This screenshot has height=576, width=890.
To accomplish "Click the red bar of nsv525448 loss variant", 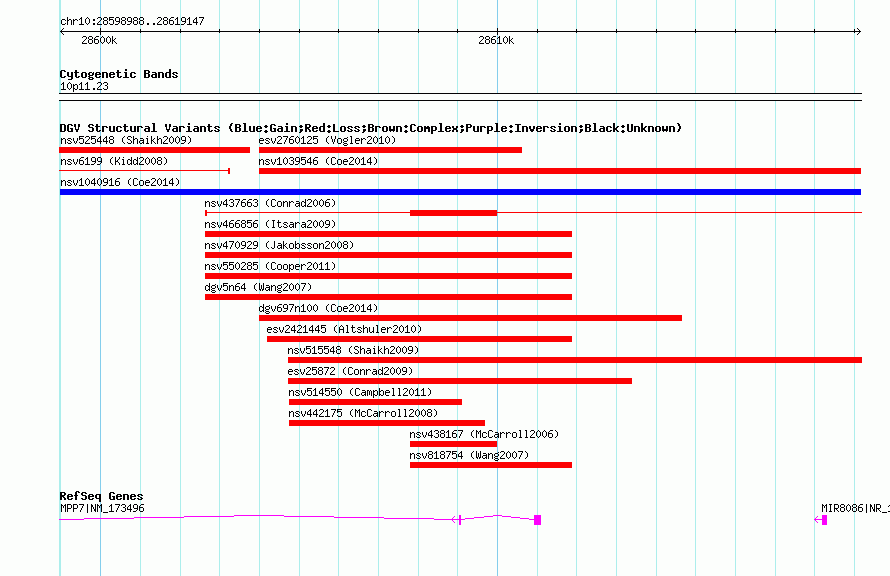I will (154, 150).
